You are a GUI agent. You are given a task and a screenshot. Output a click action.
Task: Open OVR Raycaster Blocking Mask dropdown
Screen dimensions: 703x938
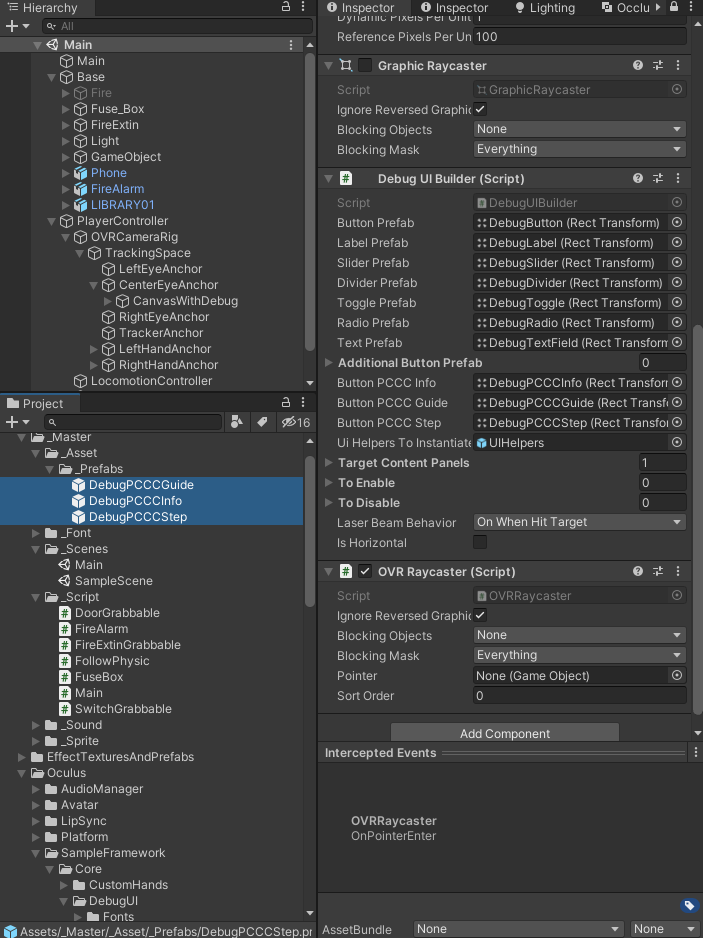pyautogui.click(x=579, y=655)
